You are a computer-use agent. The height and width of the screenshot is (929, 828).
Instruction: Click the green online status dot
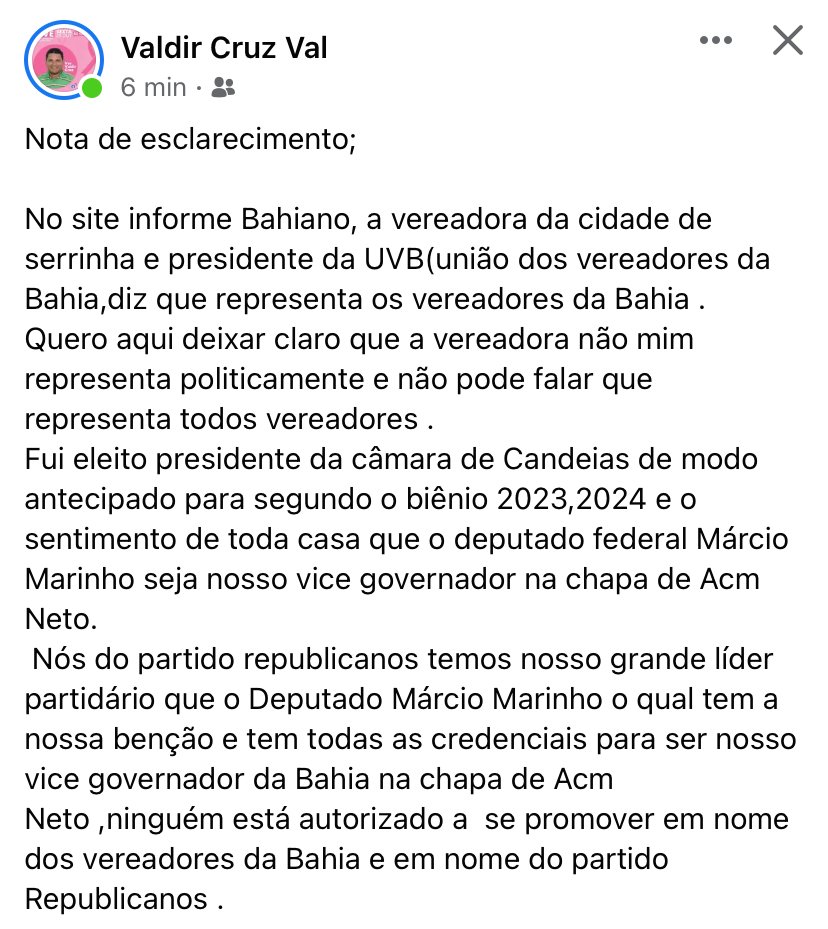click(x=92, y=88)
